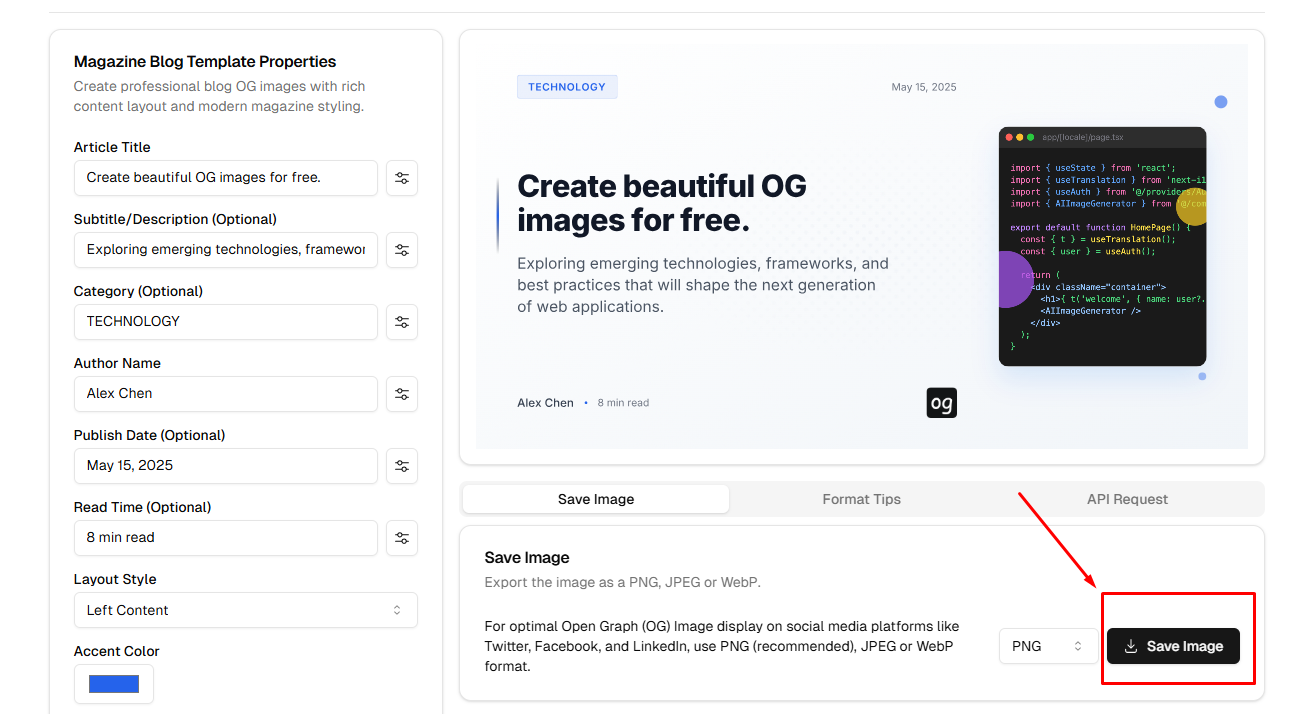Viewport: 1296px width, 714px height.
Task: Click the code editor thumbnail in preview
Action: coord(1102,246)
